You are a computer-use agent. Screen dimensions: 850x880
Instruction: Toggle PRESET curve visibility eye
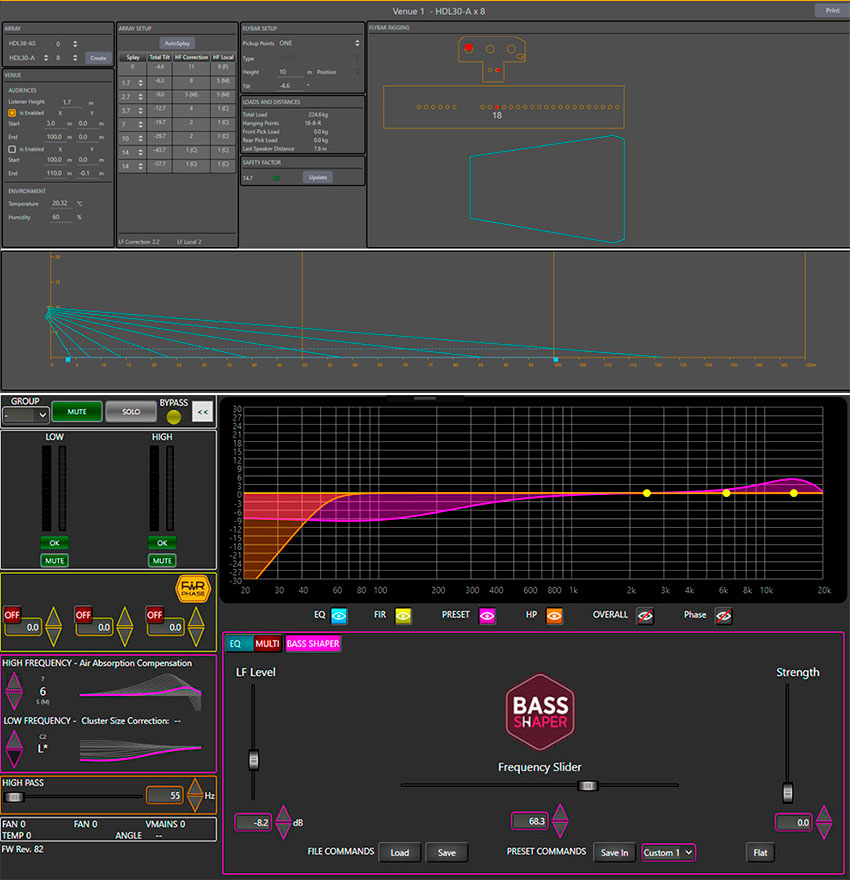[487, 616]
